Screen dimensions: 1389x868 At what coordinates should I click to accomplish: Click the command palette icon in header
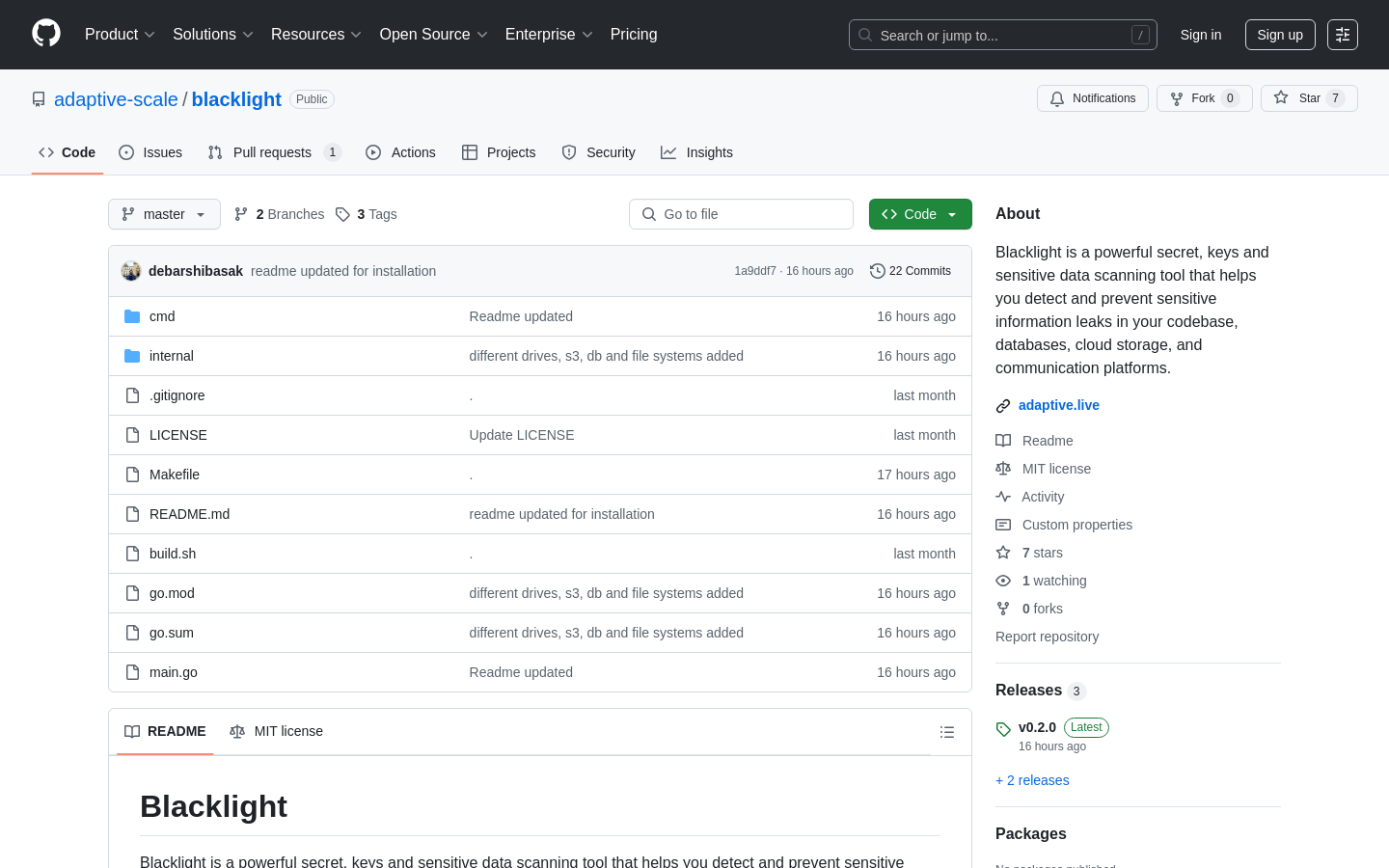1343,35
